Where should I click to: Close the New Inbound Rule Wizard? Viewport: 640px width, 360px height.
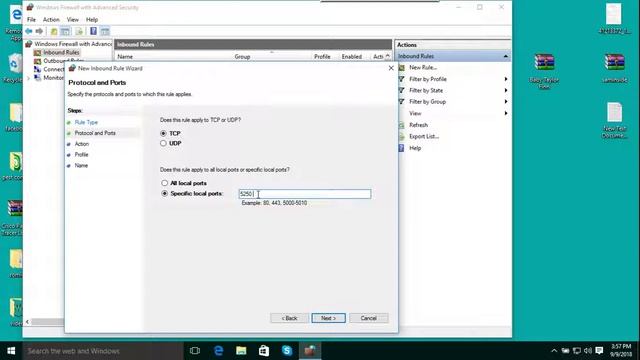point(391,68)
